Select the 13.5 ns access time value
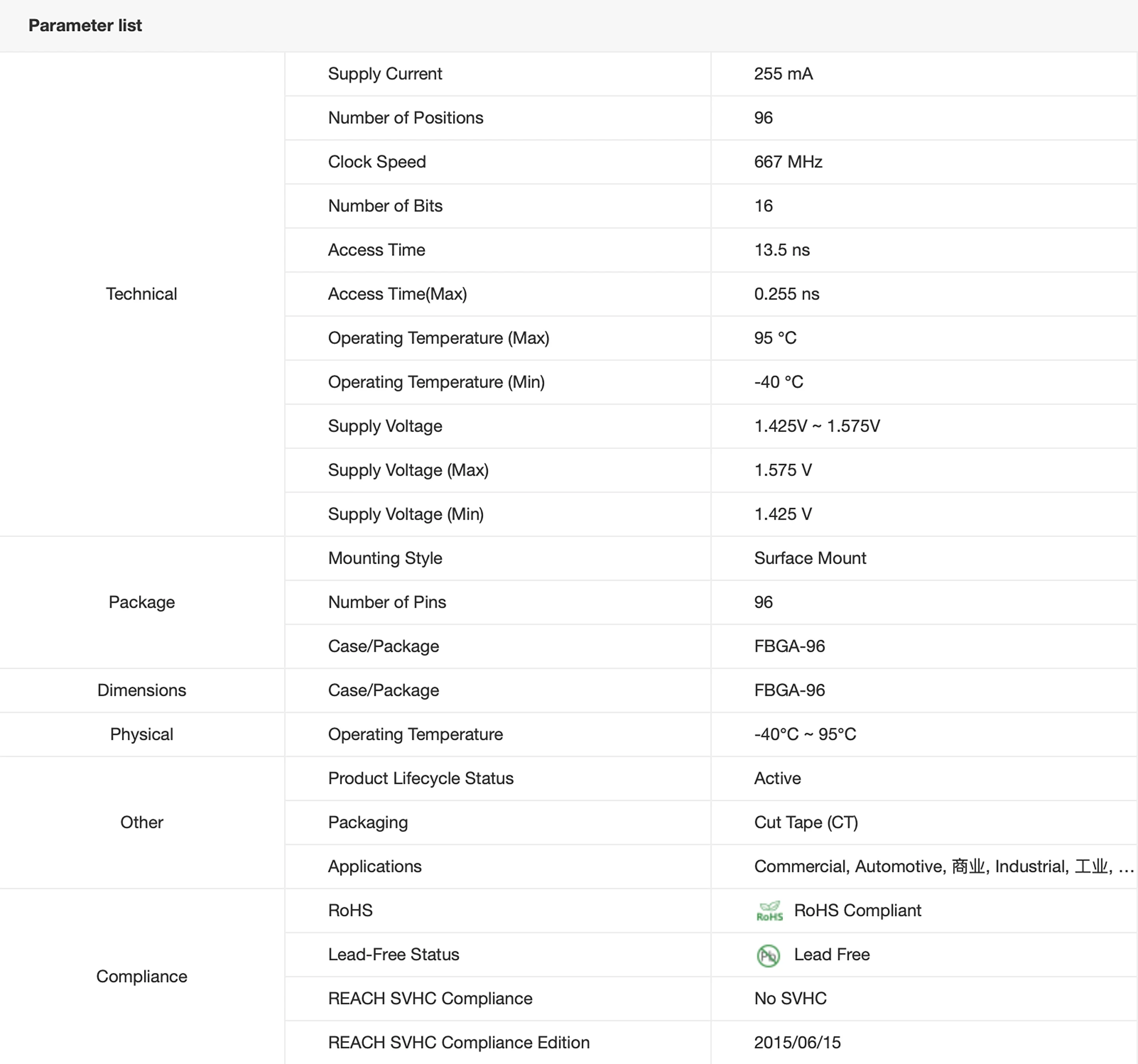This screenshot has width=1138, height=1064. click(x=781, y=250)
